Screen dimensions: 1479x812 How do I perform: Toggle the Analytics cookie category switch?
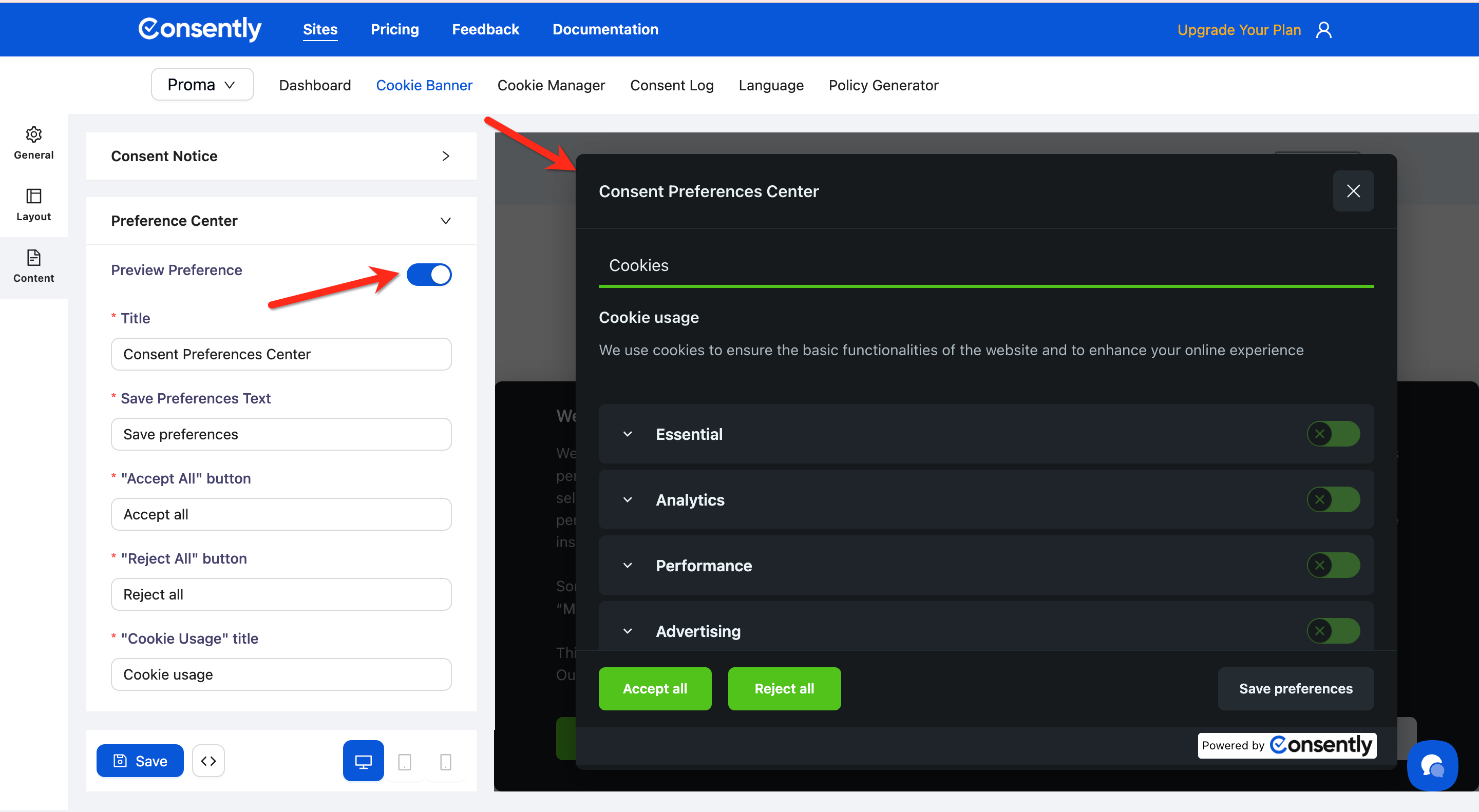(1333, 499)
